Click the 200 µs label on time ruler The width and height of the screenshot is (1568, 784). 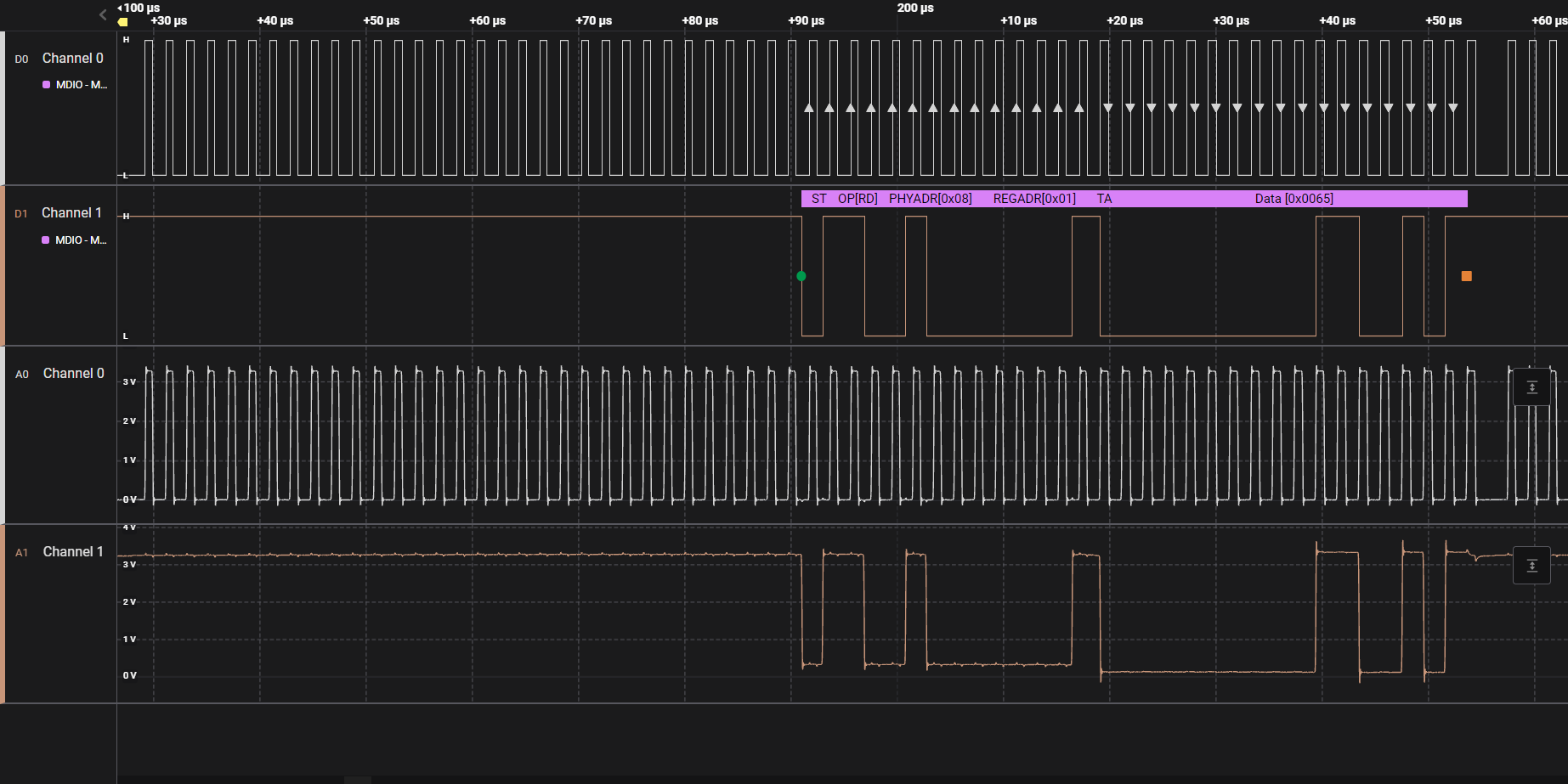914,8
